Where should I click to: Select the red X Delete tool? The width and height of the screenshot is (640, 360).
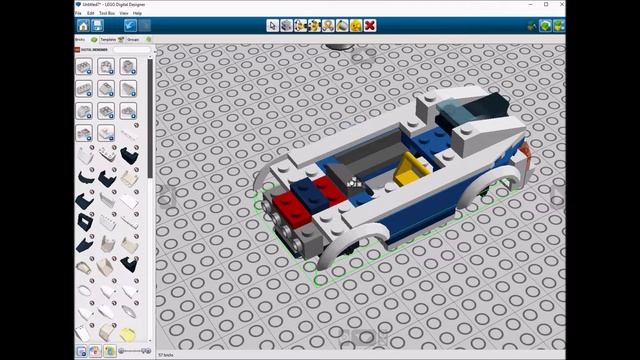[x=370, y=26]
